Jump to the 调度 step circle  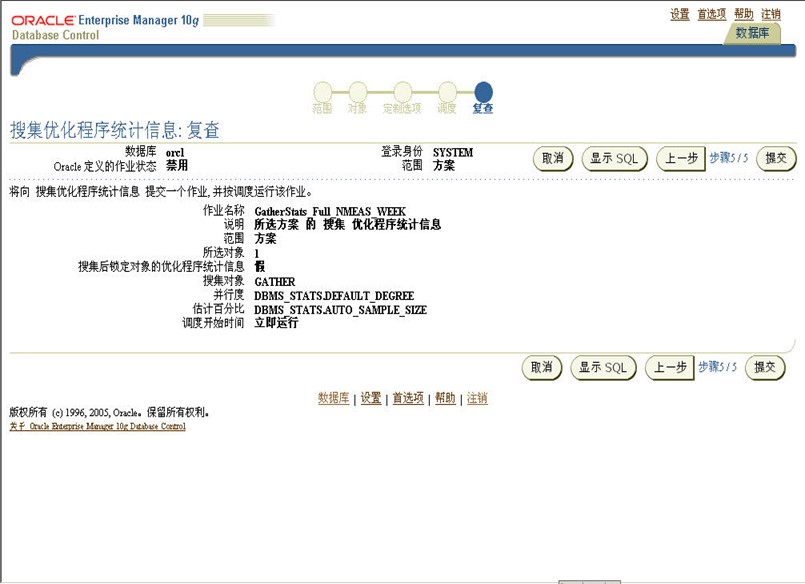pyautogui.click(x=446, y=92)
